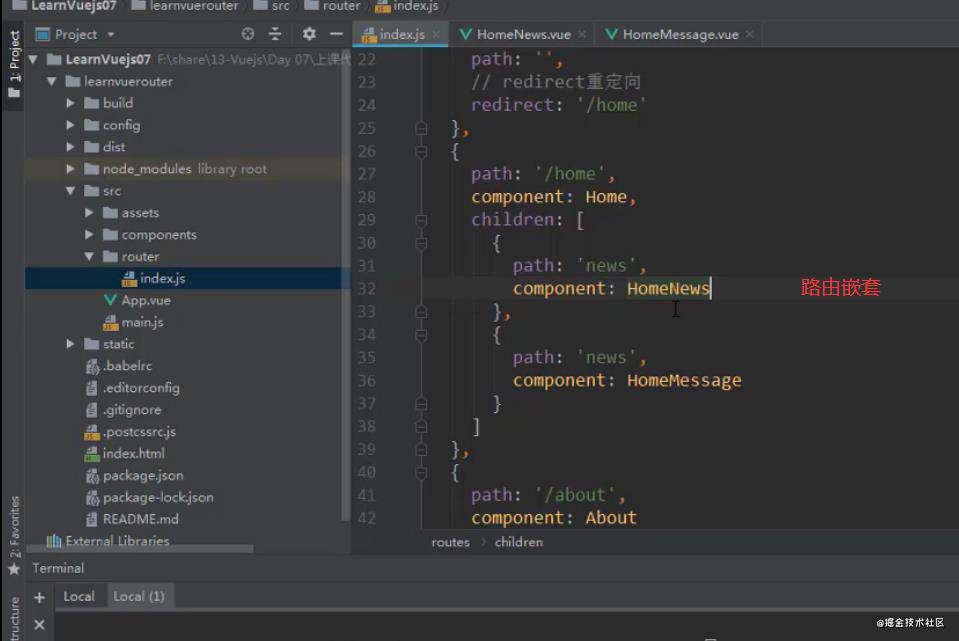Click the fold end marker at line 33
This screenshot has width=959, height=641.
coord(421,311)
